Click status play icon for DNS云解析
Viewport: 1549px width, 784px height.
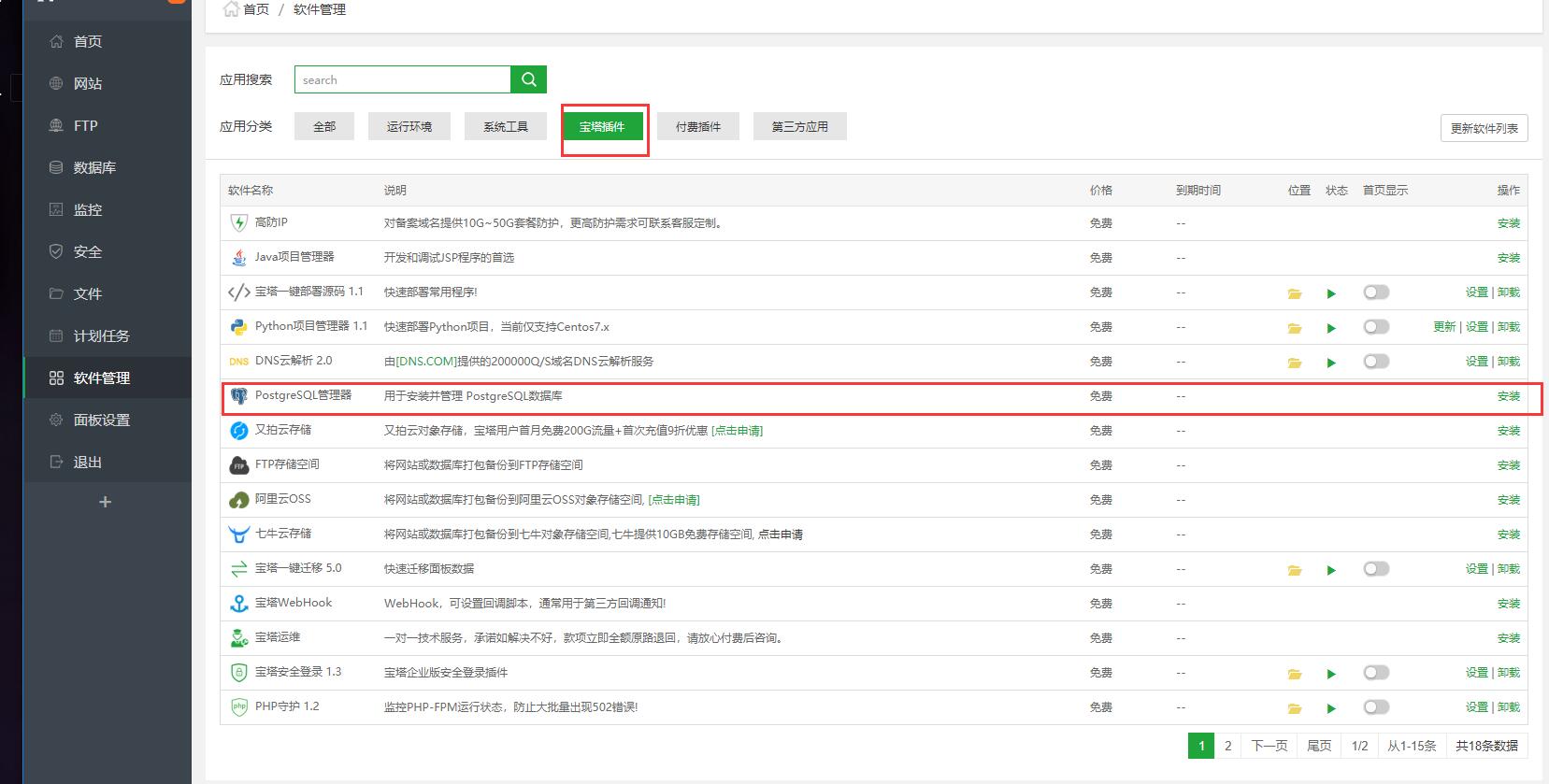[x=1331, y=363]
